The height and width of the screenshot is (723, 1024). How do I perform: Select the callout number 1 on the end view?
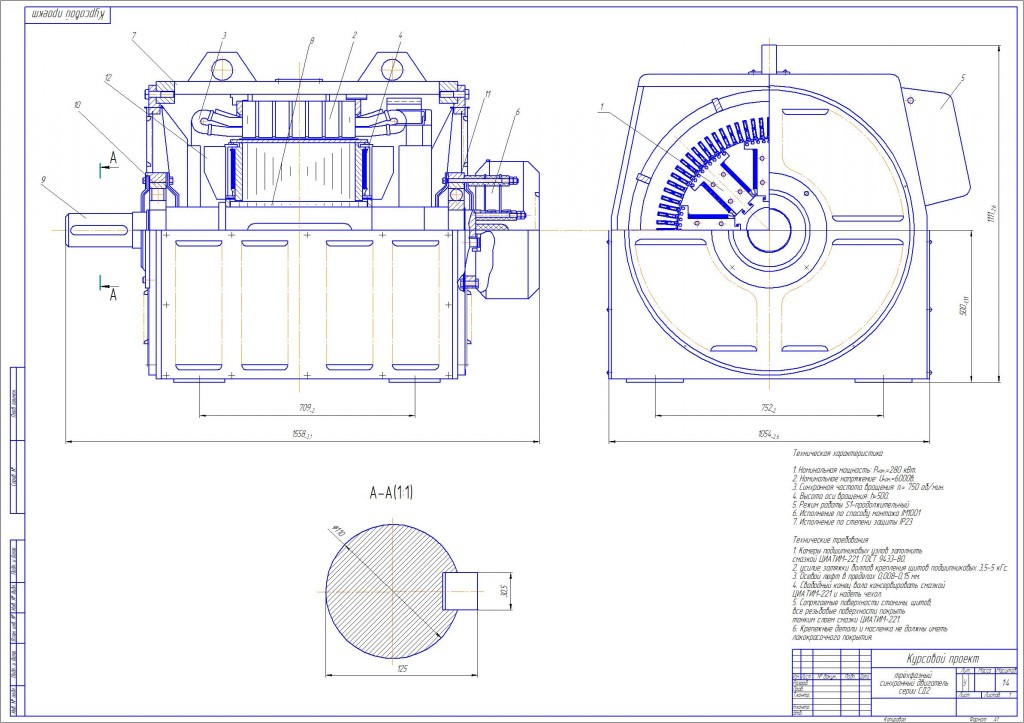[602, 105]
